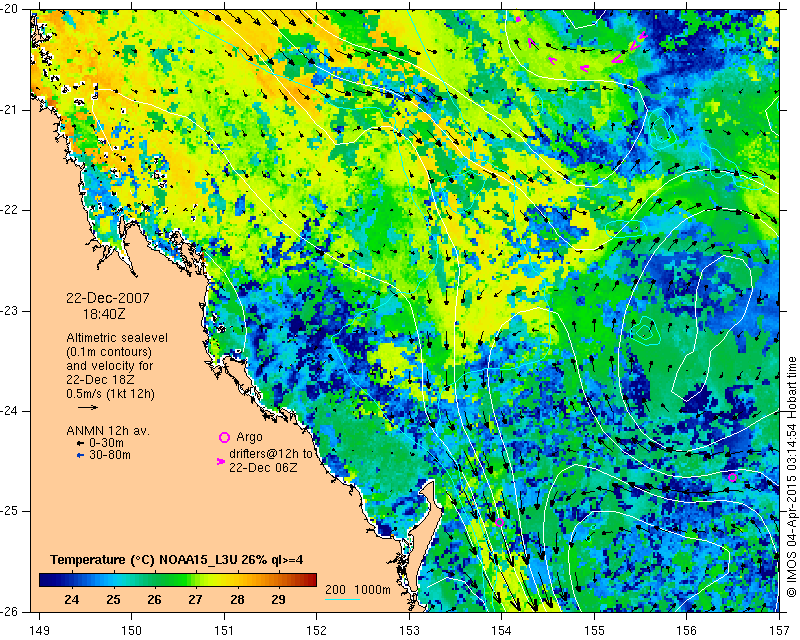This screenshot has height=640, width=800.
Task: Click the green section of the colorbar above 26
Action: 155,579
